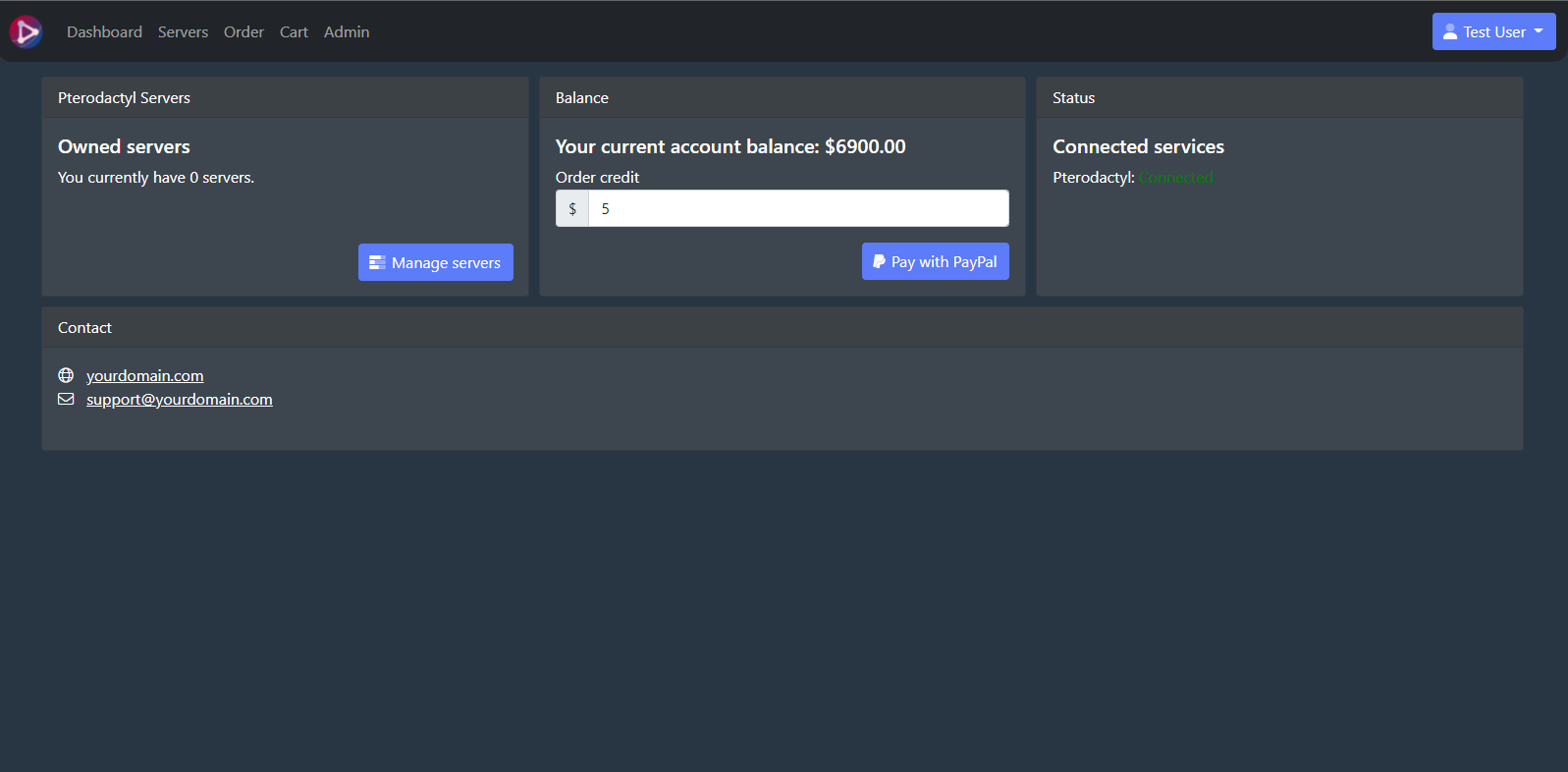The width and height of the screenshot is (1568, 772).
Task: Click the envelope icon beside support email
Action: pyautogui.click(x=66, y=399)
